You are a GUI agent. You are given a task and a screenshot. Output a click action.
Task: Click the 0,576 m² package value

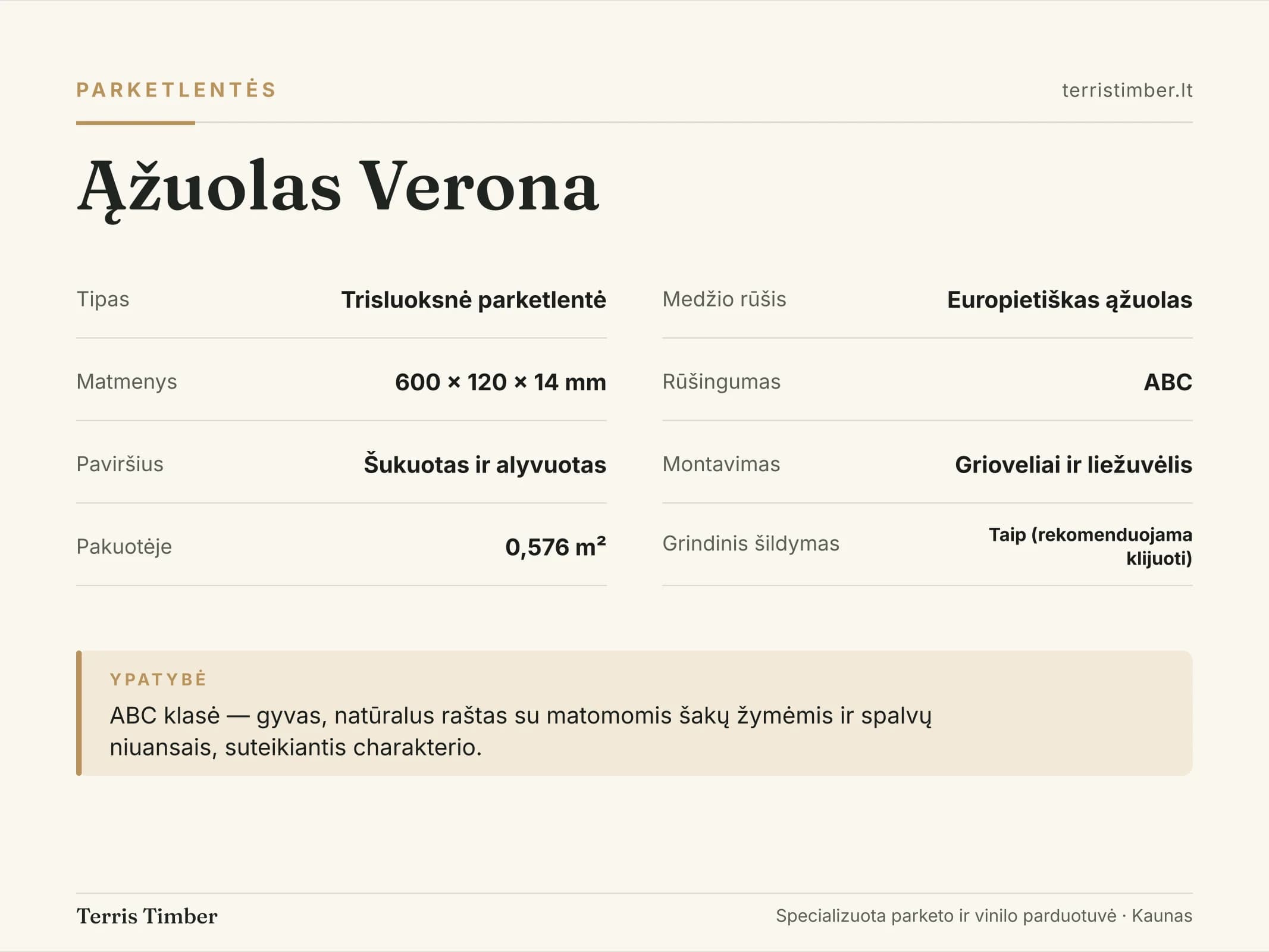point(556,547)
